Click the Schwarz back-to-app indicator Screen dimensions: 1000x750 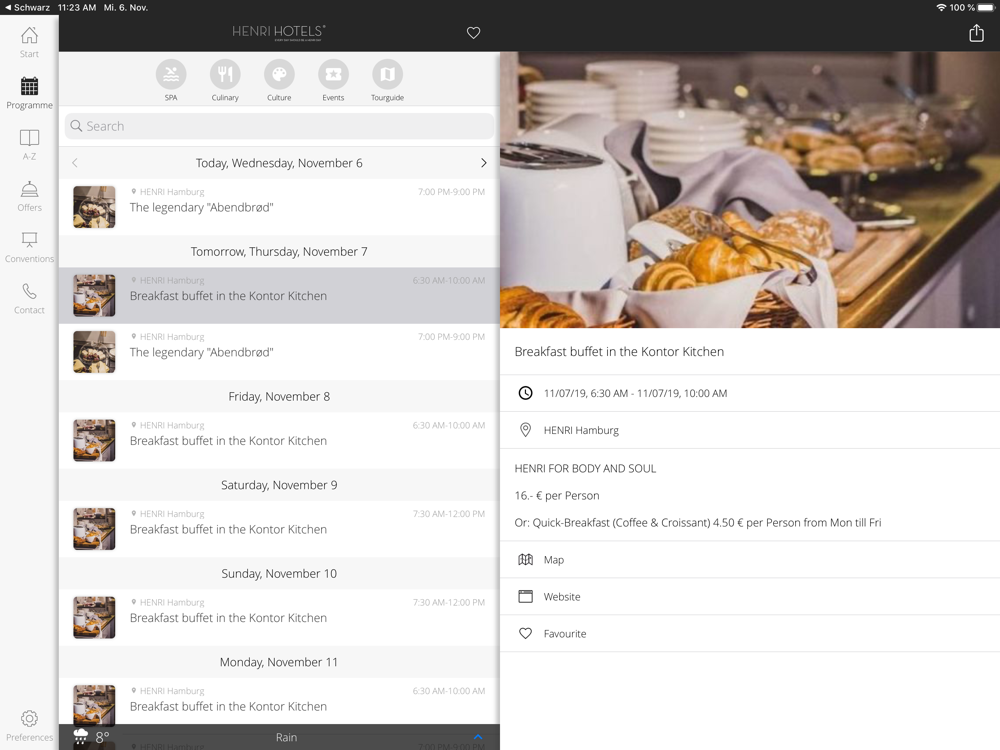coord(27,8)
